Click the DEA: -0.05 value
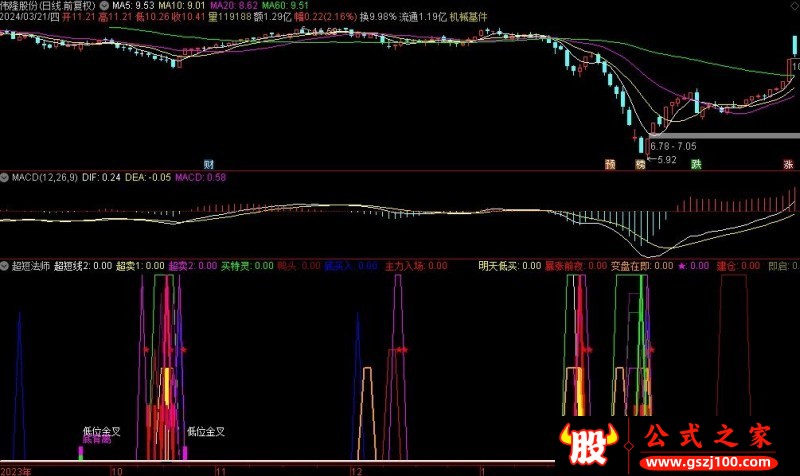The image size is (800, 476). pyautogui.click(x=148, y=178)
